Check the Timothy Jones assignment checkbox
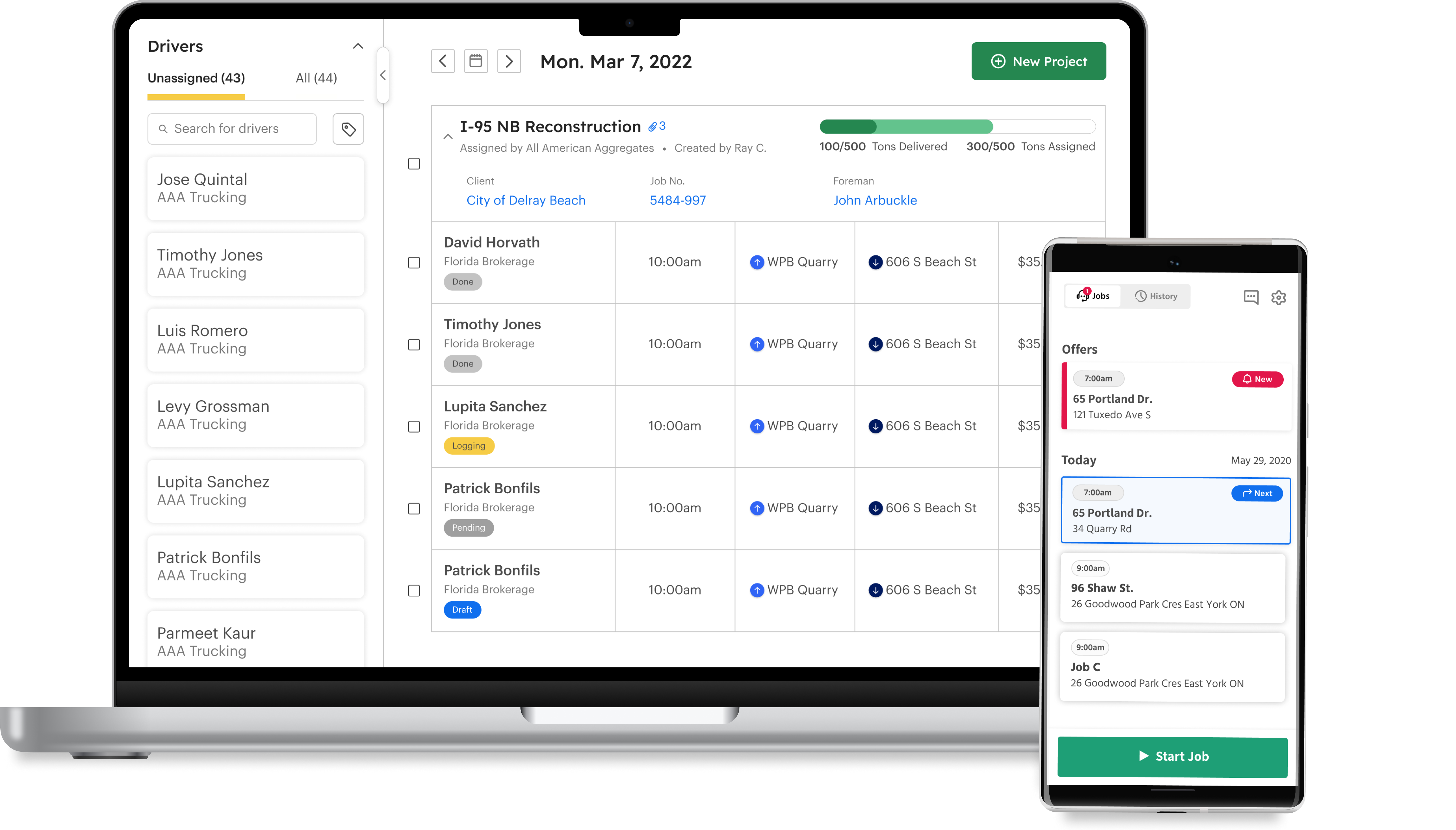 414,344
